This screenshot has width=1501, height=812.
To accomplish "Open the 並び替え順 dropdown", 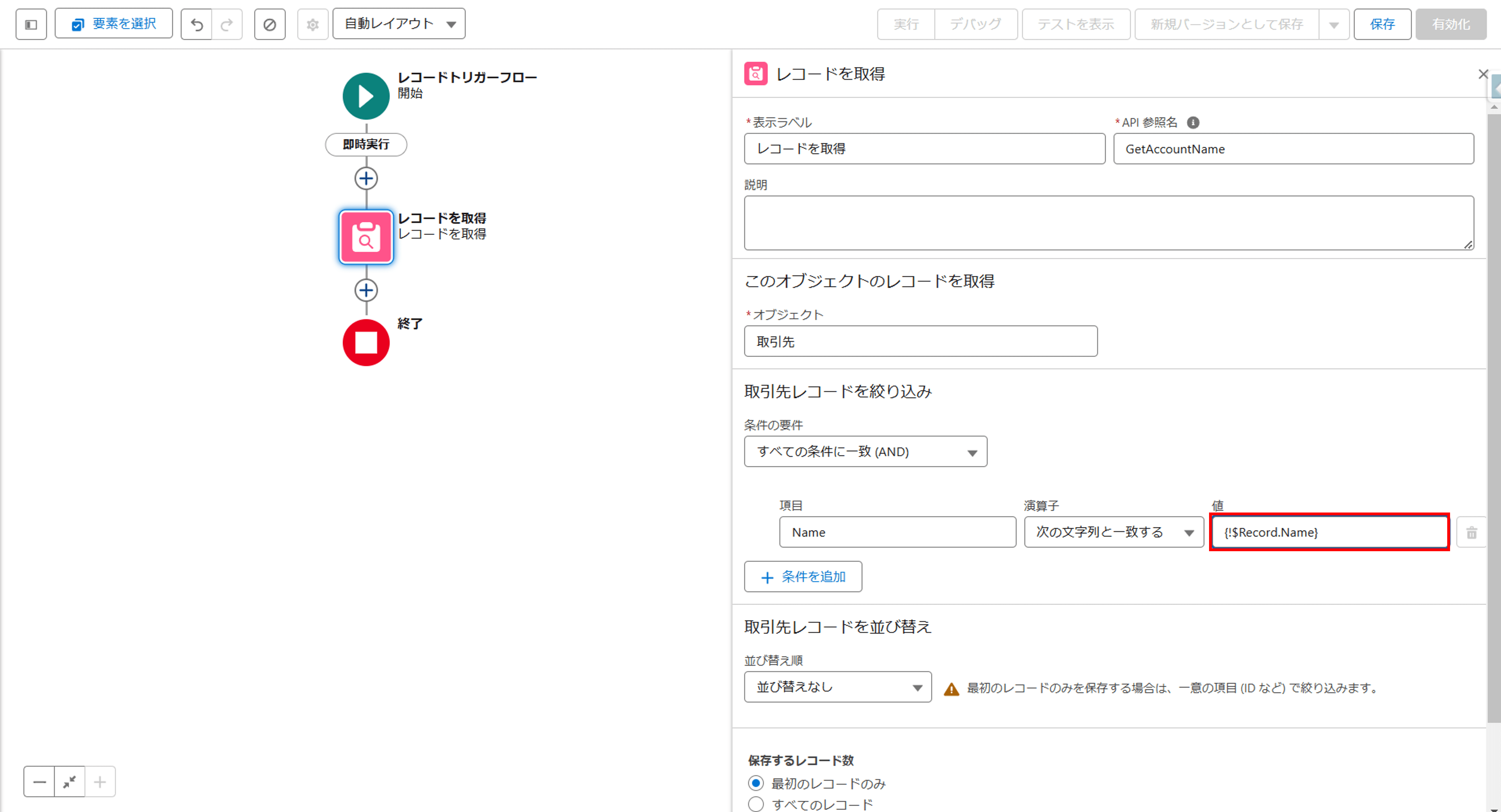I will (838, 687).
